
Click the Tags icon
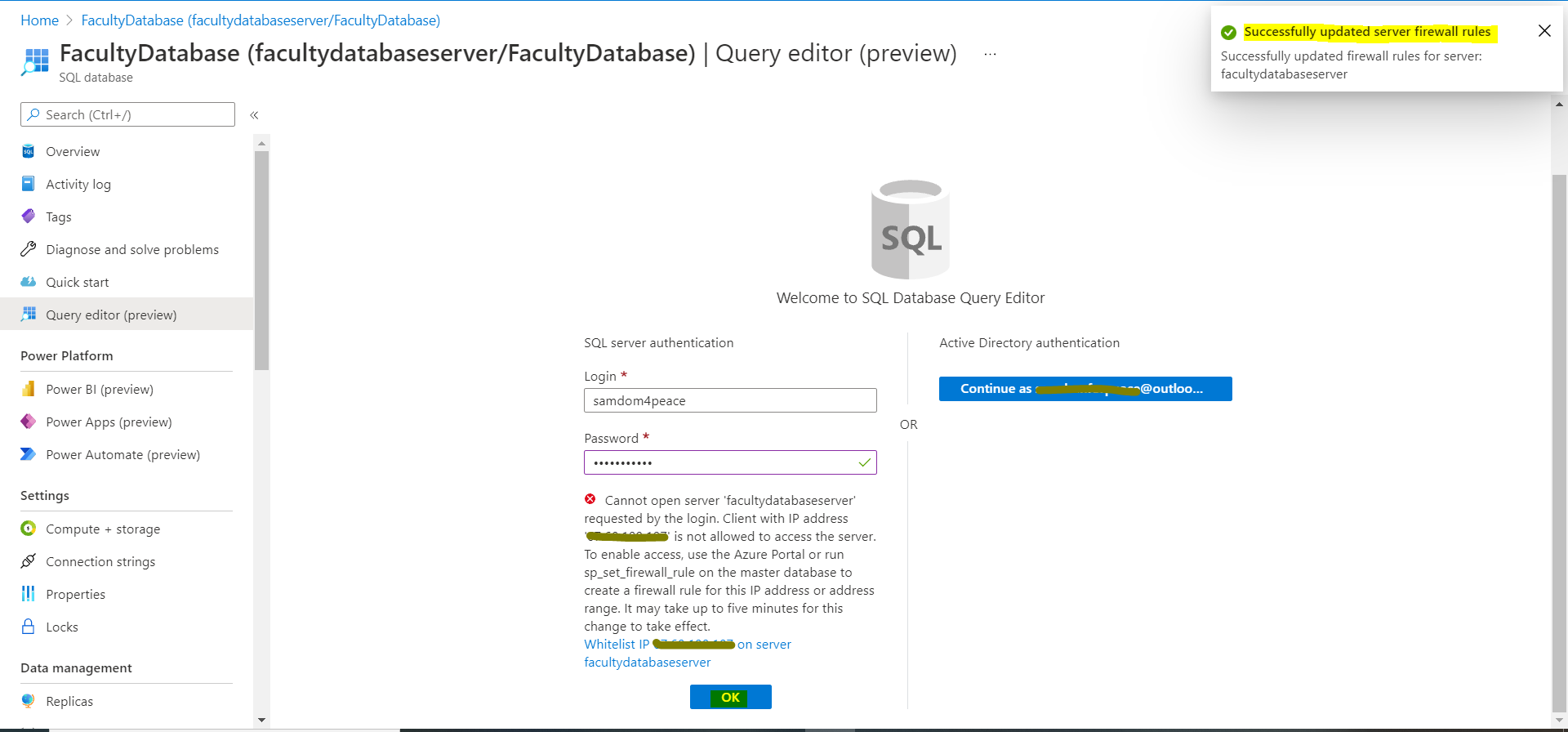(x=29, y=216)
